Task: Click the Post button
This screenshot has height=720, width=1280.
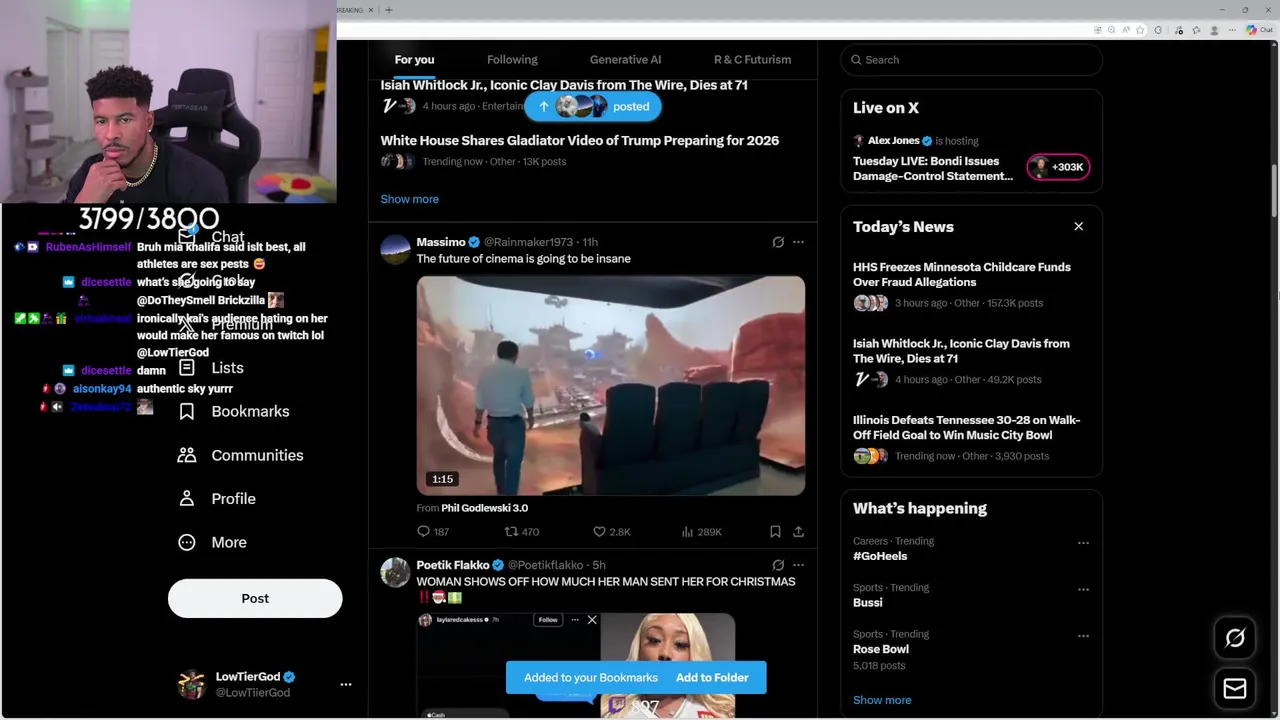Action: 255,598
